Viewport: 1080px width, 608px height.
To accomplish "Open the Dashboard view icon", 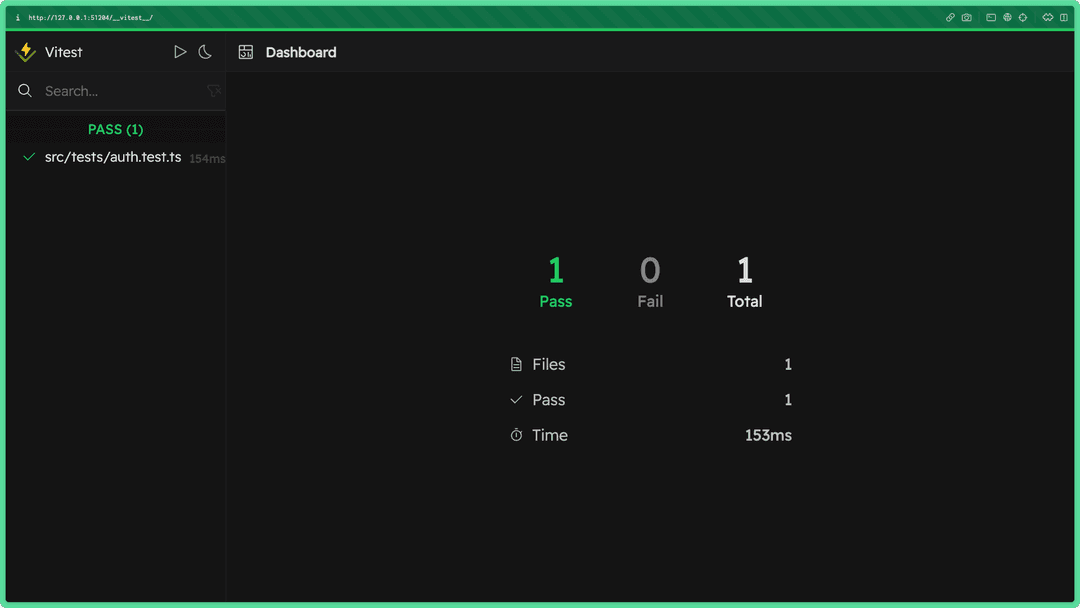I will click(246, 52).
